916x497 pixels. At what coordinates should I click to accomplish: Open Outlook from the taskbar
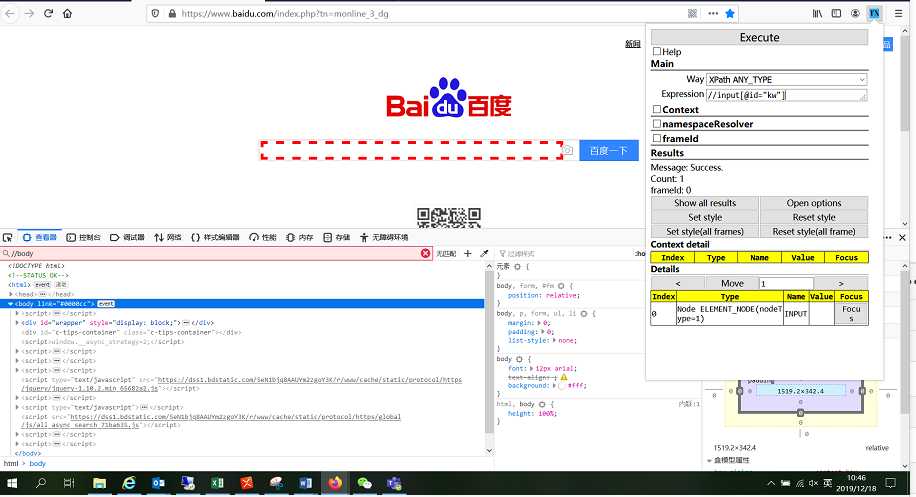[x=158, y=483]
